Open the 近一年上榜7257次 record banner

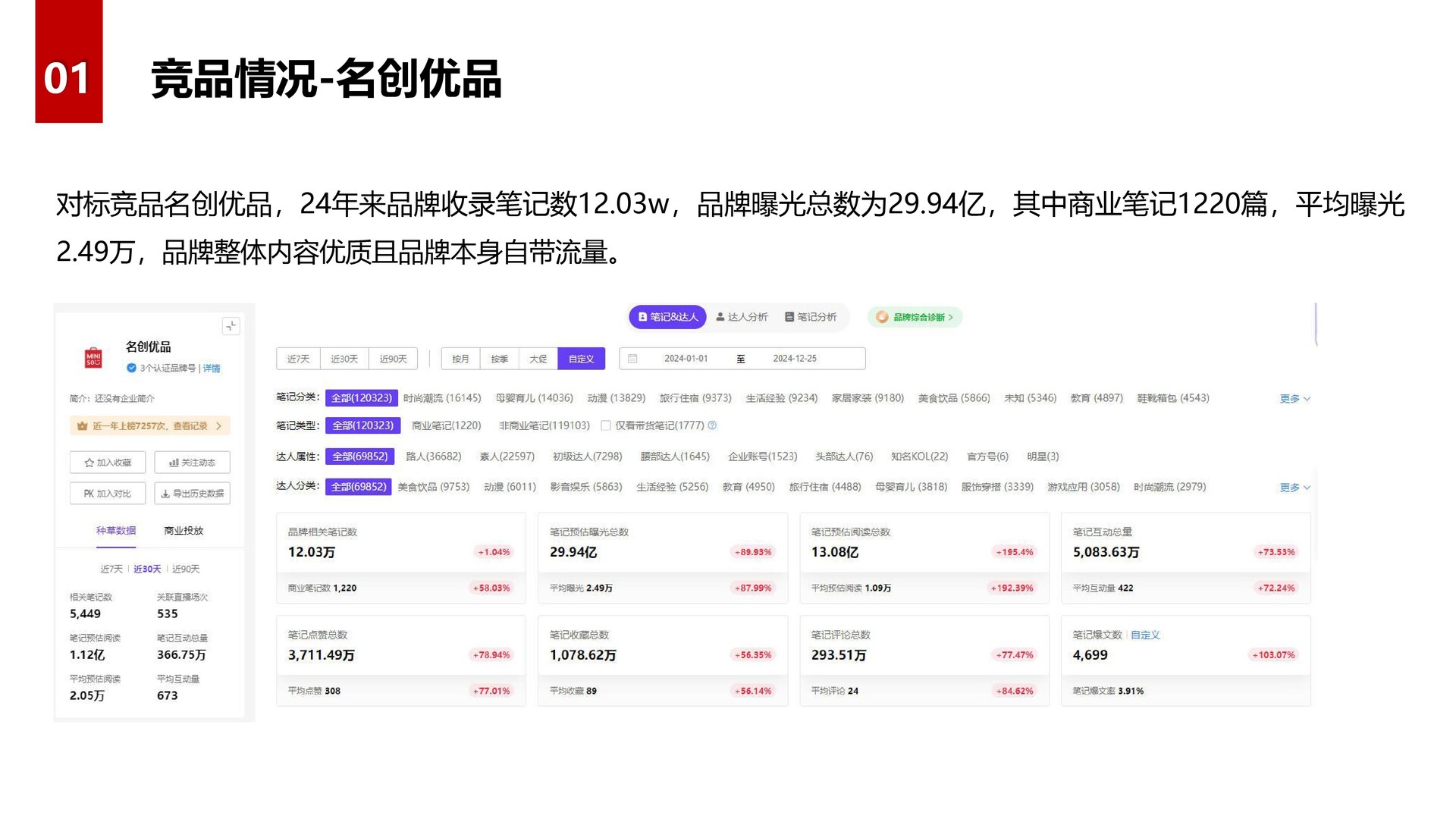[x=150, y=426]
